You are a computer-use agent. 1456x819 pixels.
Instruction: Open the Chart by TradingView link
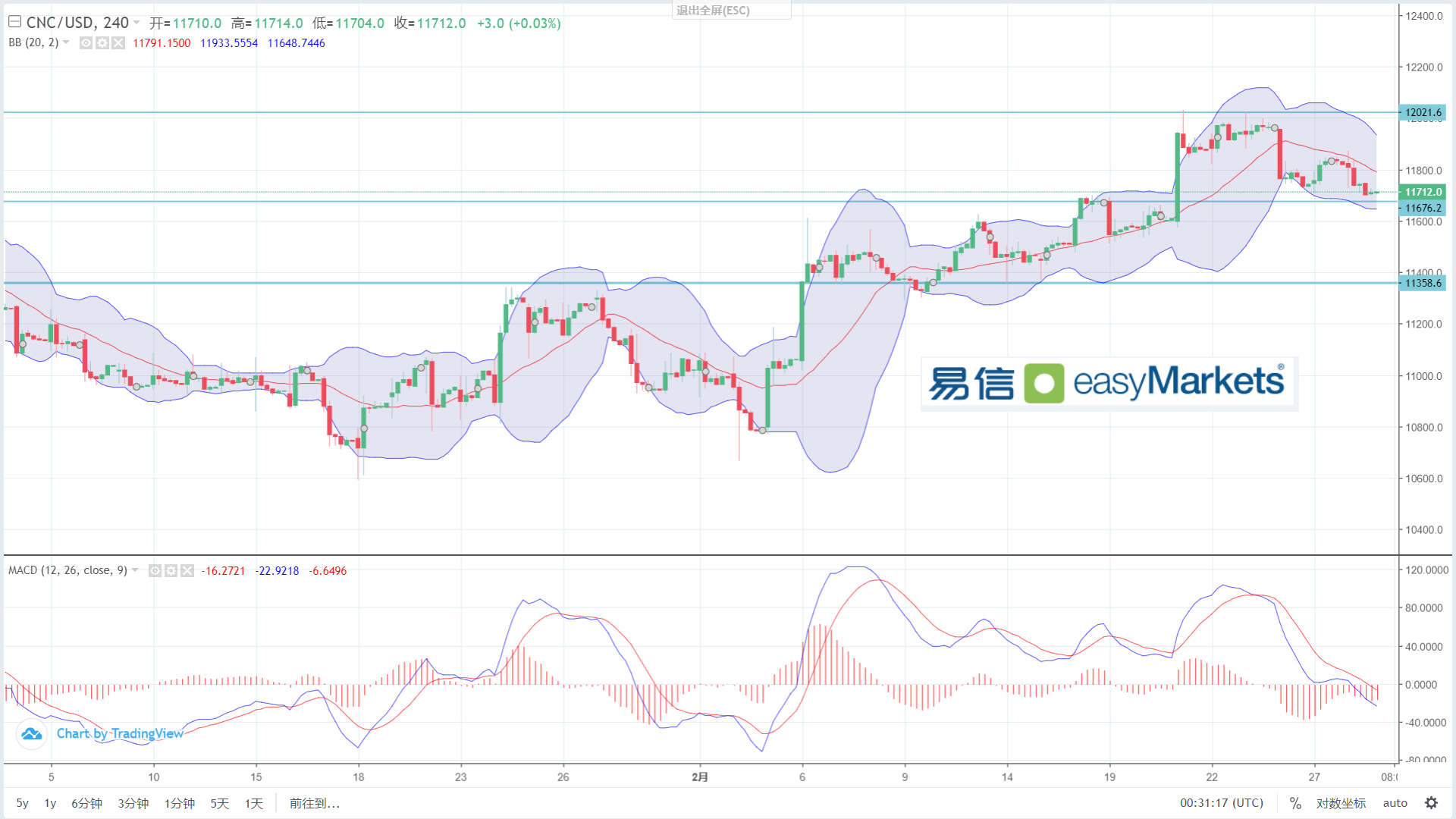pyautogui.click(x=120, y=733)
